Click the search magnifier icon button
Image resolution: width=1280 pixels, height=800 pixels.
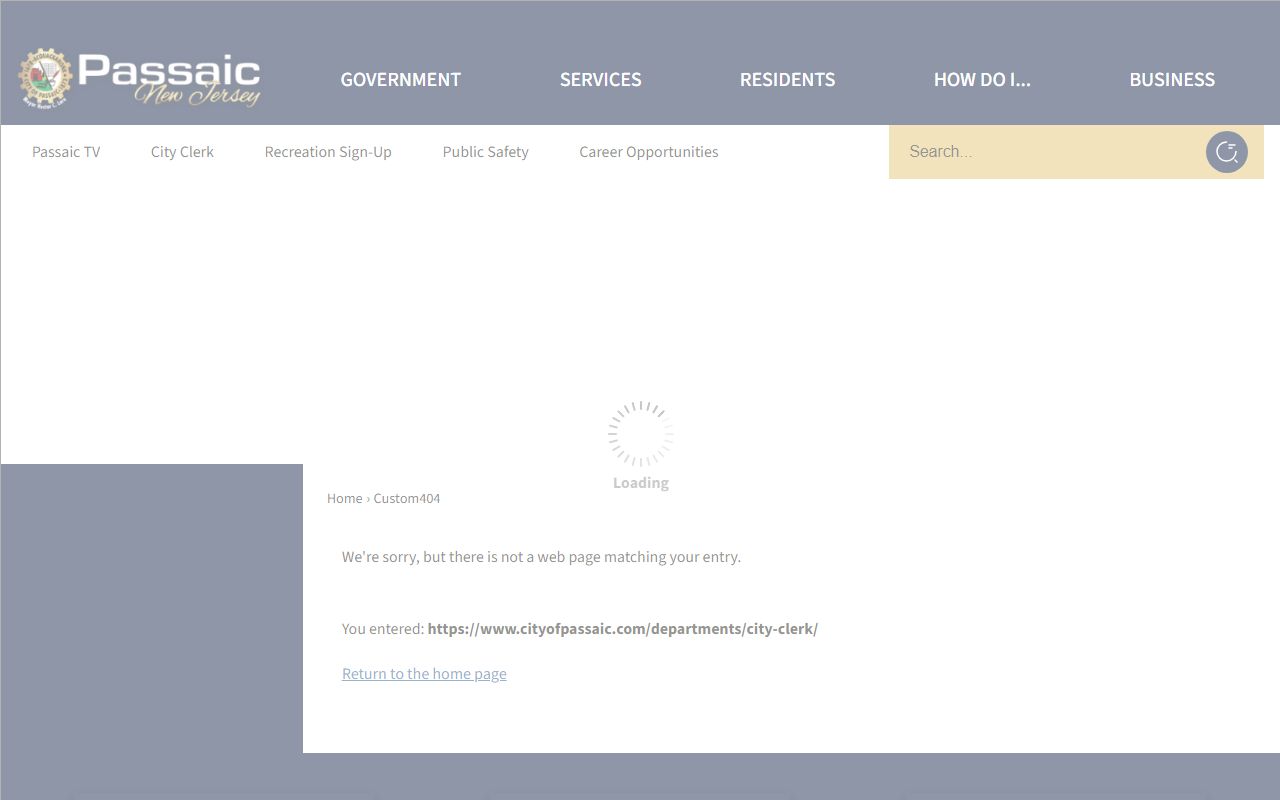coord(1227,152)
